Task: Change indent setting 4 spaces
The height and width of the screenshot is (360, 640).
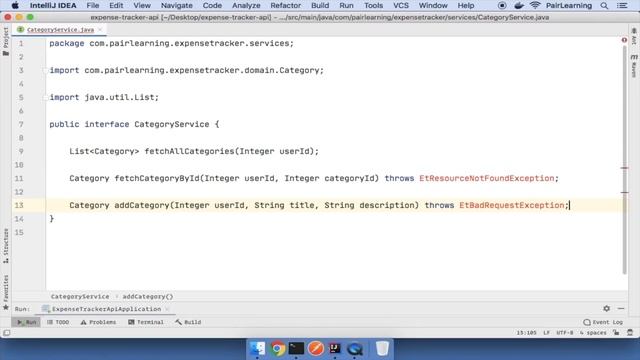Action: [x=593, y=333]
